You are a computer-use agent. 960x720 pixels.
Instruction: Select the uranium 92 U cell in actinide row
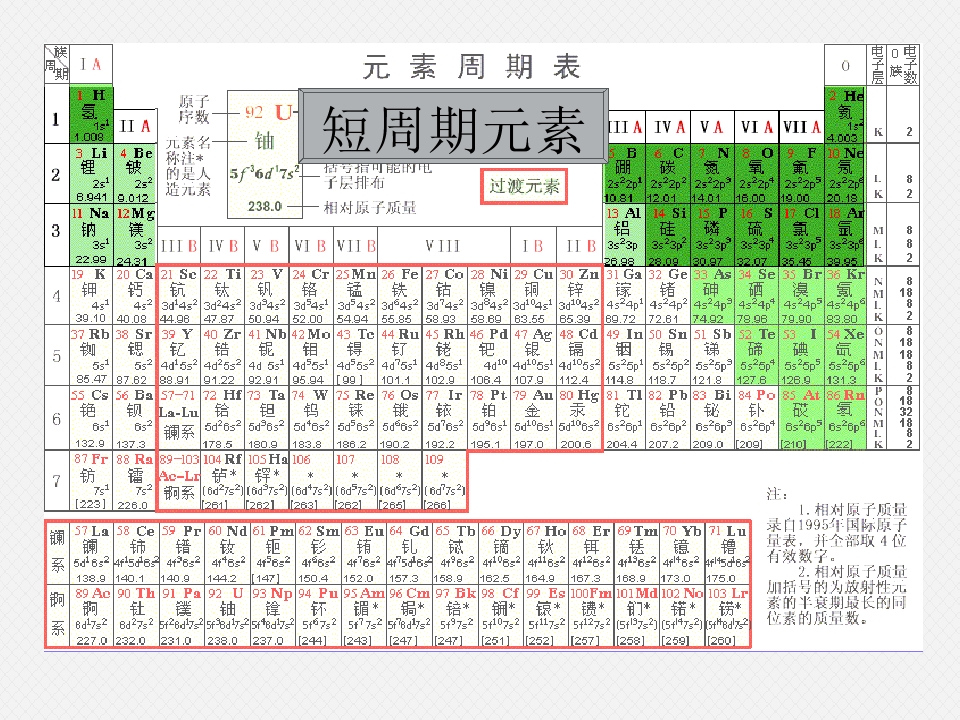click(227, 616)
